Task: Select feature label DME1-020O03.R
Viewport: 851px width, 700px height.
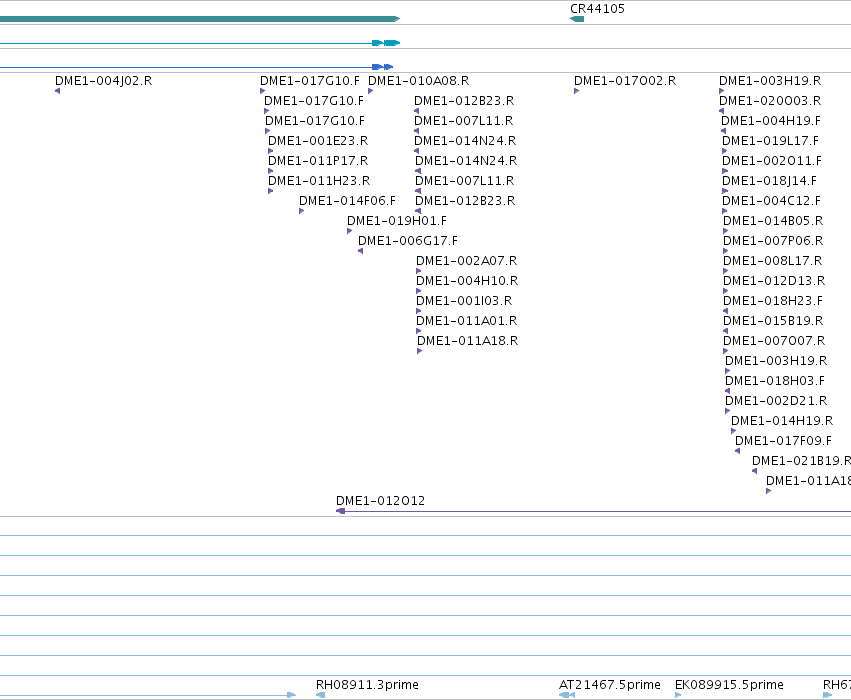Action: 770,100
